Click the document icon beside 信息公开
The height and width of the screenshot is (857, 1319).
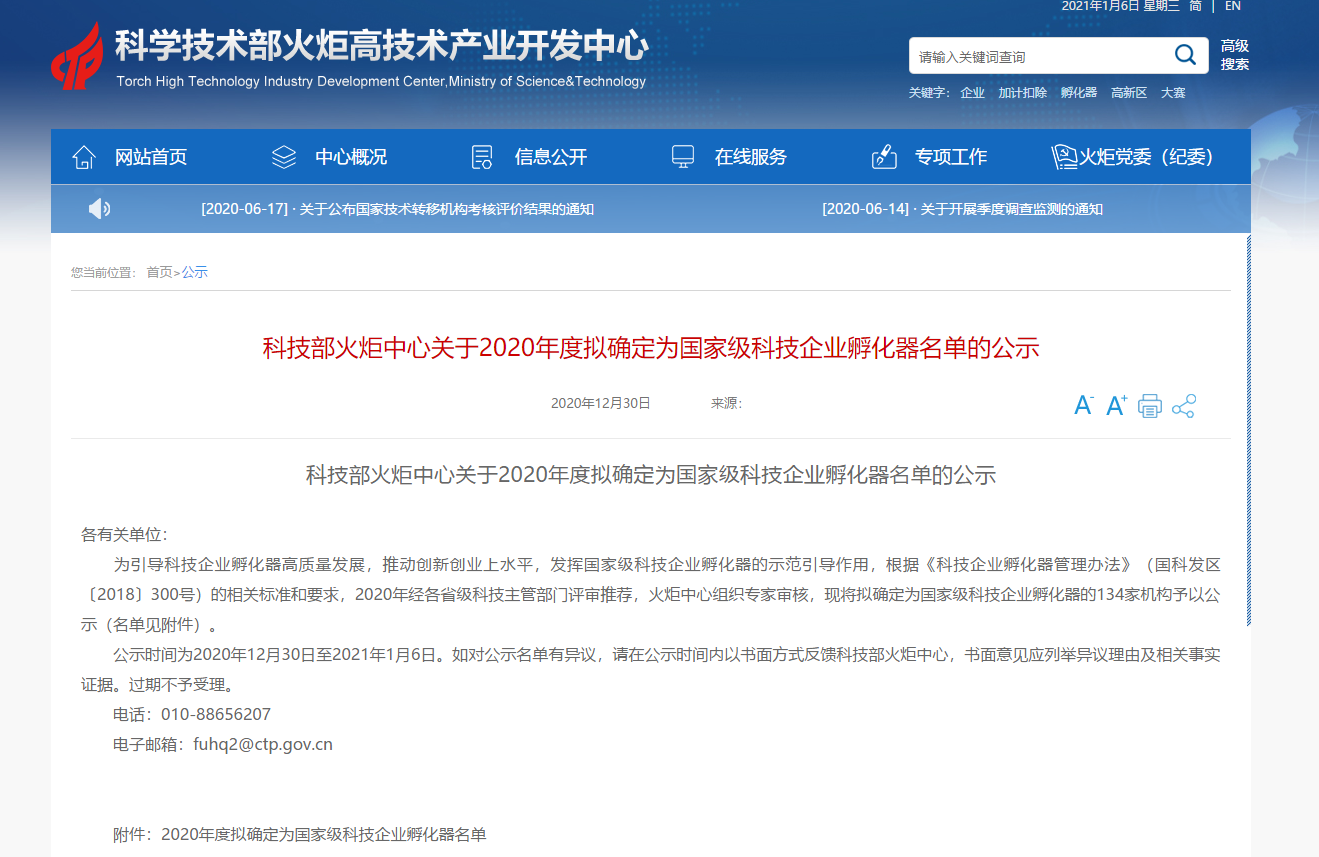pos(481,156)
